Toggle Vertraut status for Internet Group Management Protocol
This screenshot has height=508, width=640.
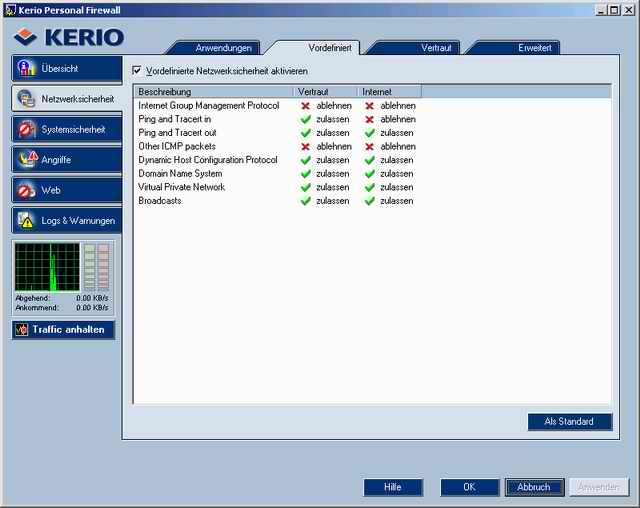pos(305,106)
